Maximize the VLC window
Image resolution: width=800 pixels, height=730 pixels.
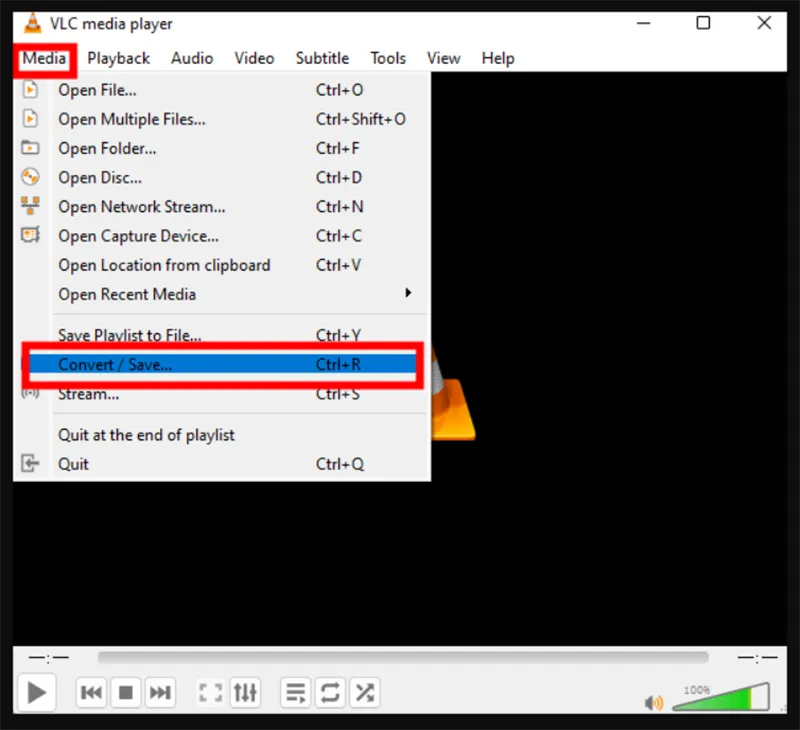[703, 23]
